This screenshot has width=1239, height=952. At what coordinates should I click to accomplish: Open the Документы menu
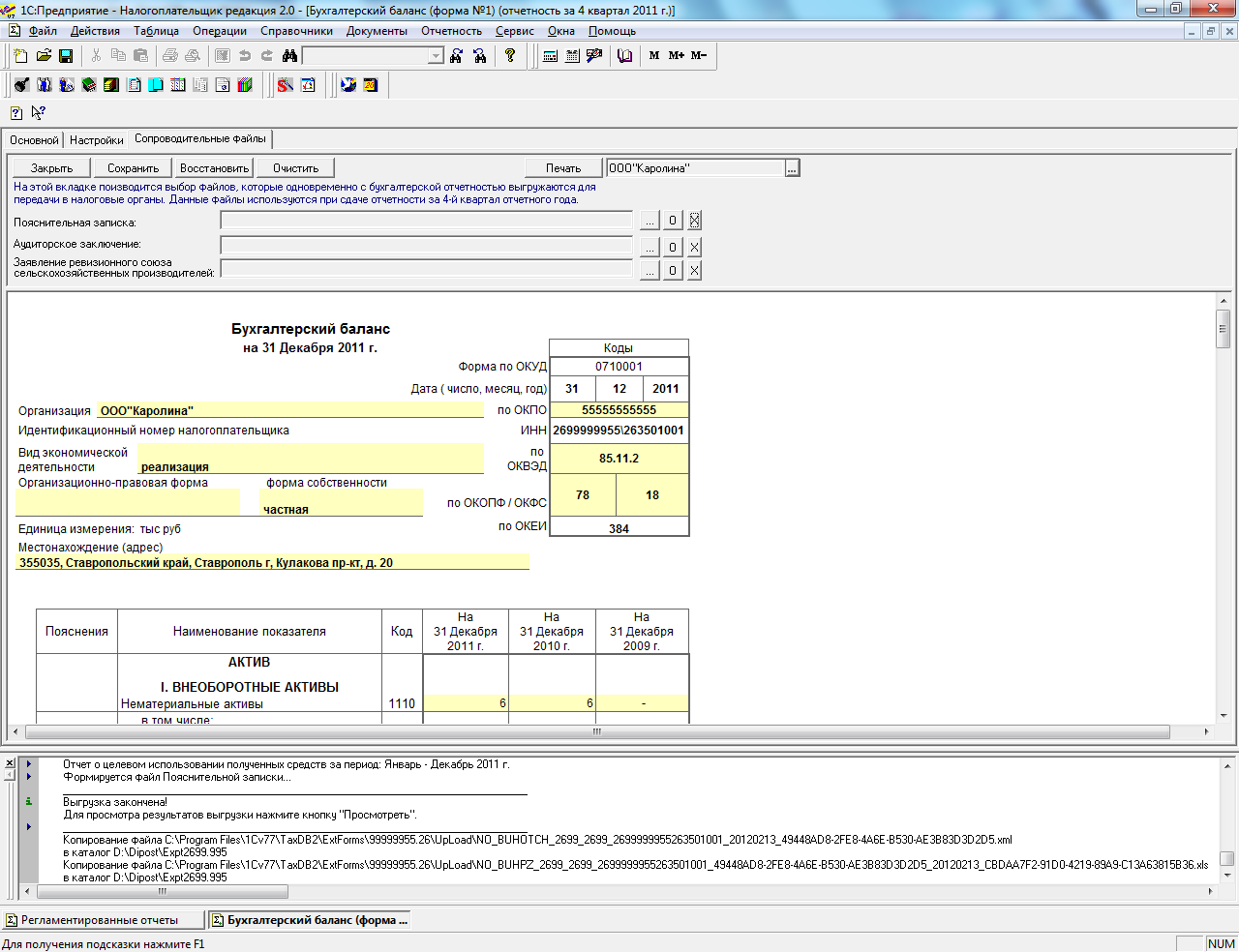click(x=377, y=31)
